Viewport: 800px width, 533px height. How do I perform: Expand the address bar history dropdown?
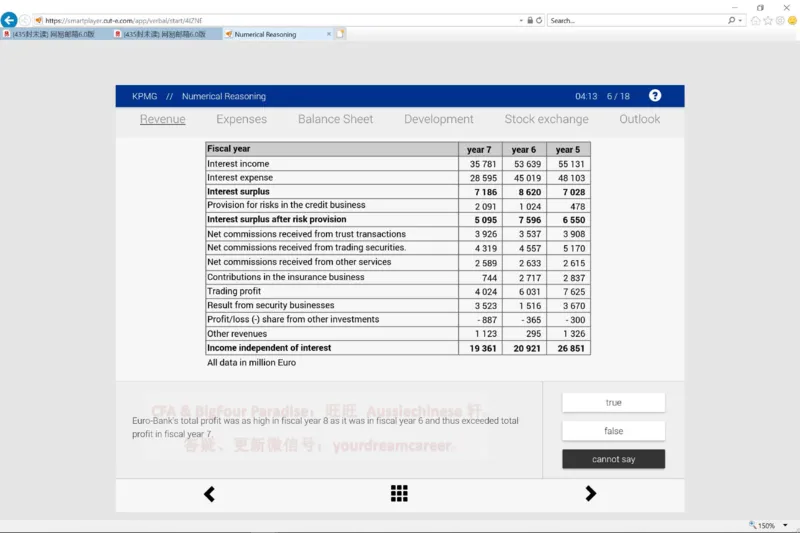point(520,20)
